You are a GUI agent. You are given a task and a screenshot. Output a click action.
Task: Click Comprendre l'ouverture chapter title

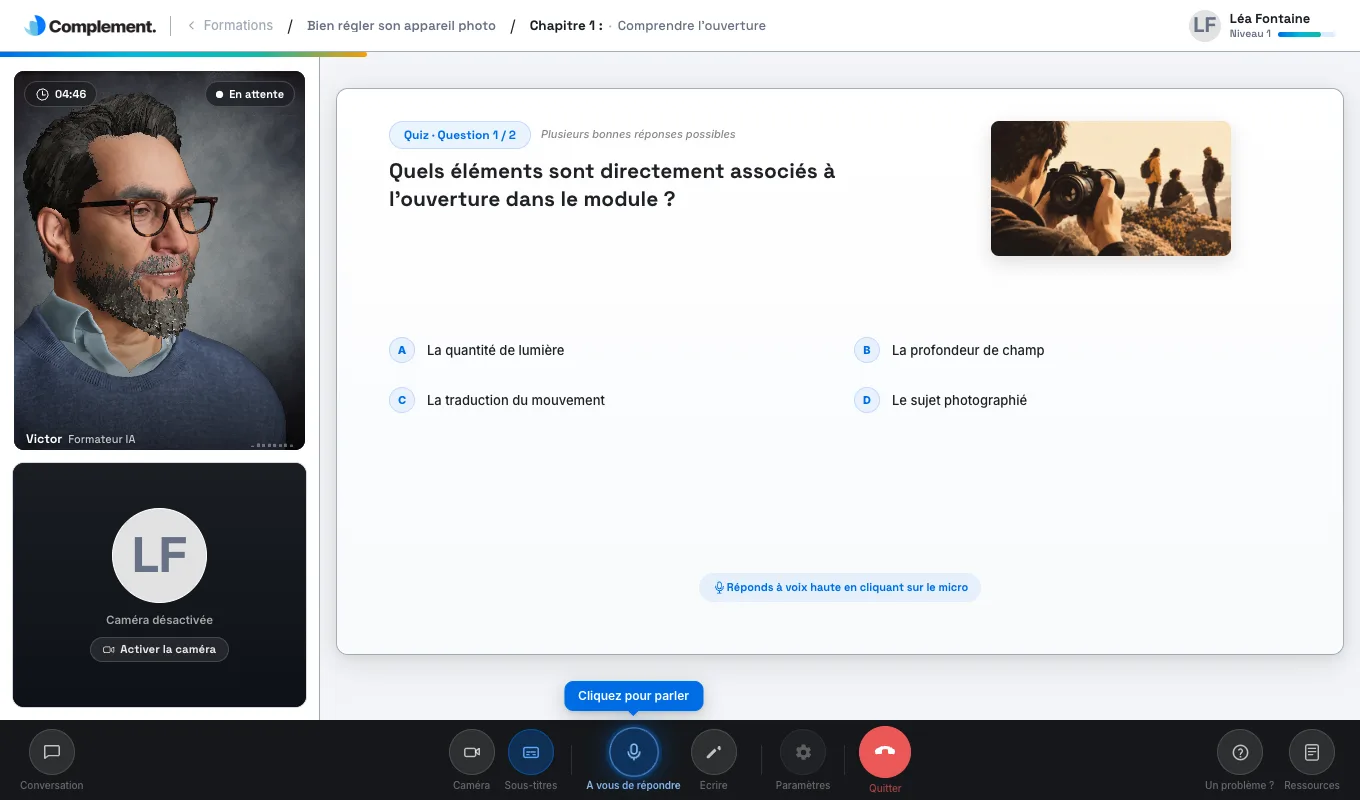[x=692, y=26]
